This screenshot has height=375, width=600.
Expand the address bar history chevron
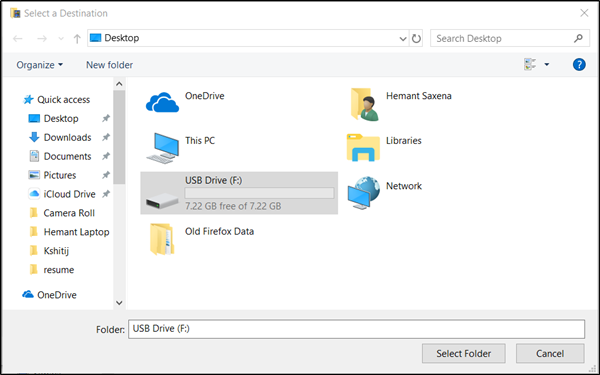click(x=403, y=39)
